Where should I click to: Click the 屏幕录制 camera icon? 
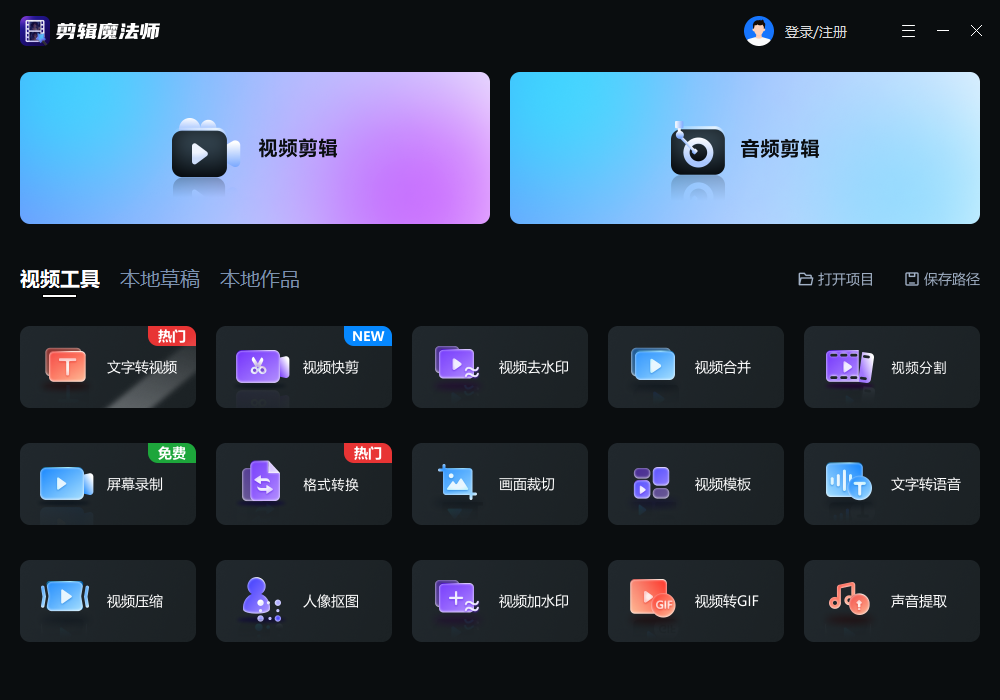[66, 483]
